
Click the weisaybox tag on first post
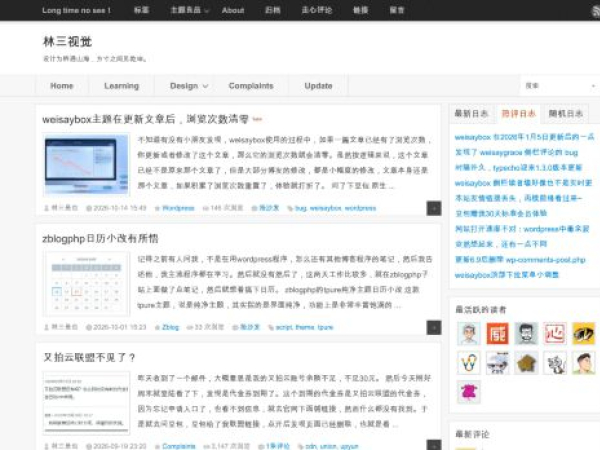point(325,208)
